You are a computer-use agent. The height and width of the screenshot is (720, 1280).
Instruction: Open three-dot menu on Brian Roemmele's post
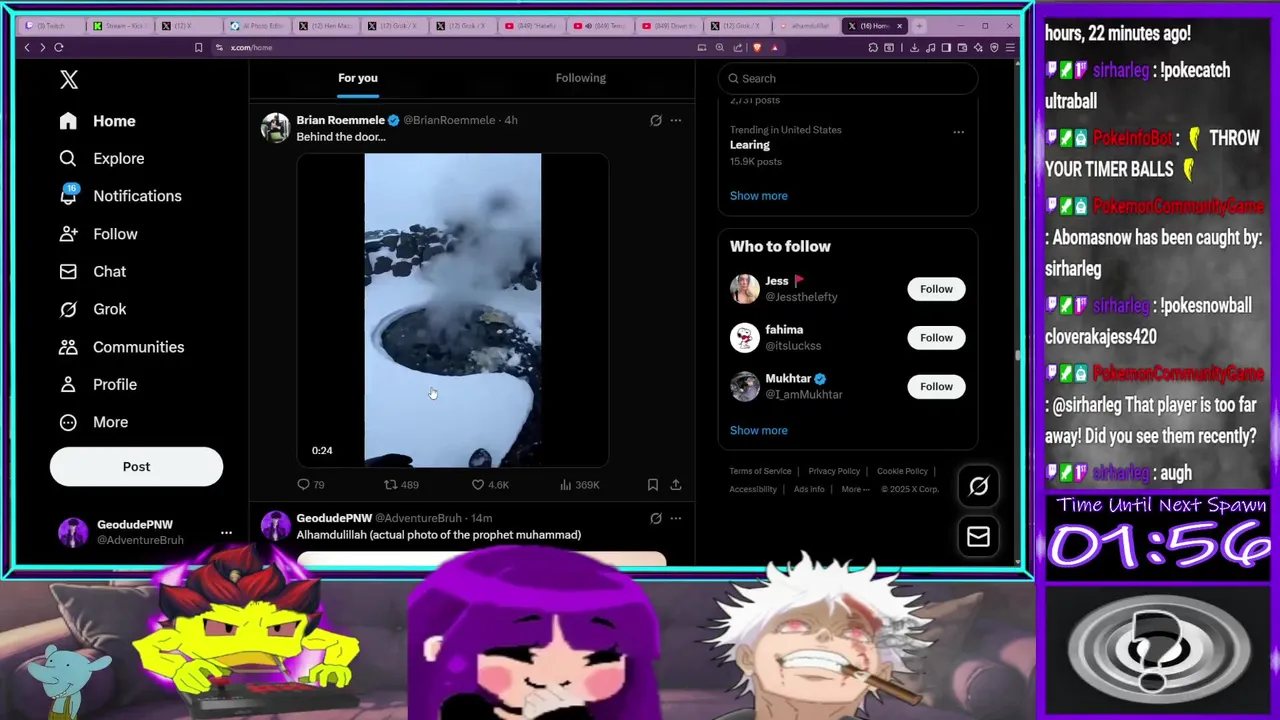676,120
